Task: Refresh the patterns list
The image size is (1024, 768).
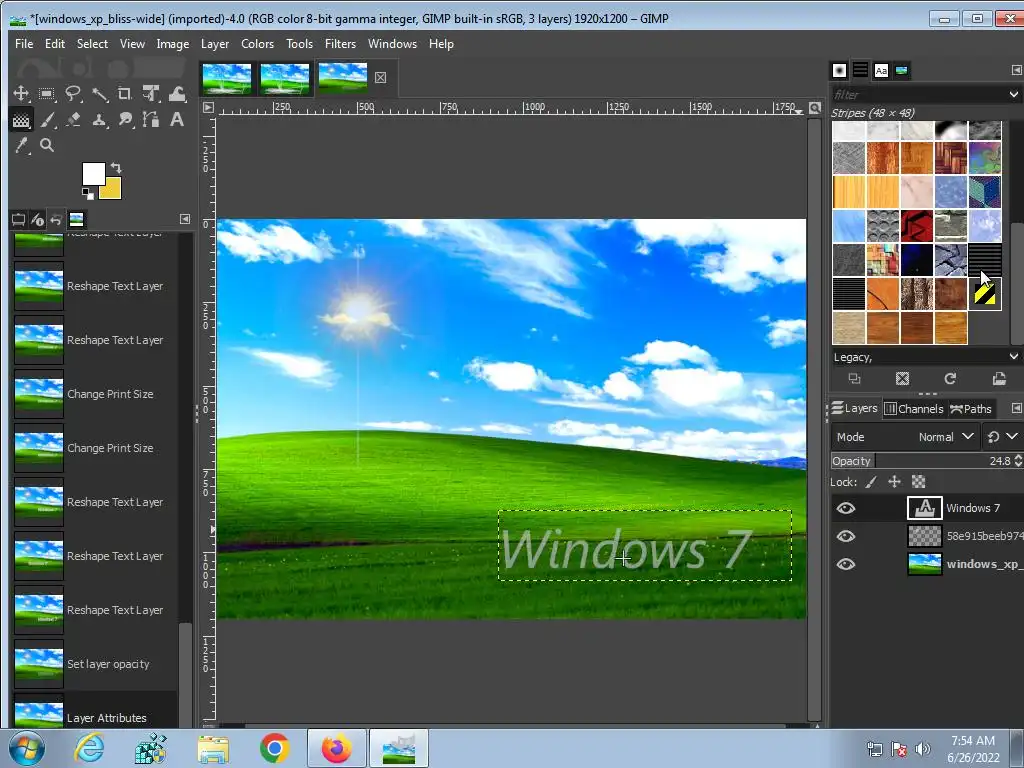Action: pos(950,379)
